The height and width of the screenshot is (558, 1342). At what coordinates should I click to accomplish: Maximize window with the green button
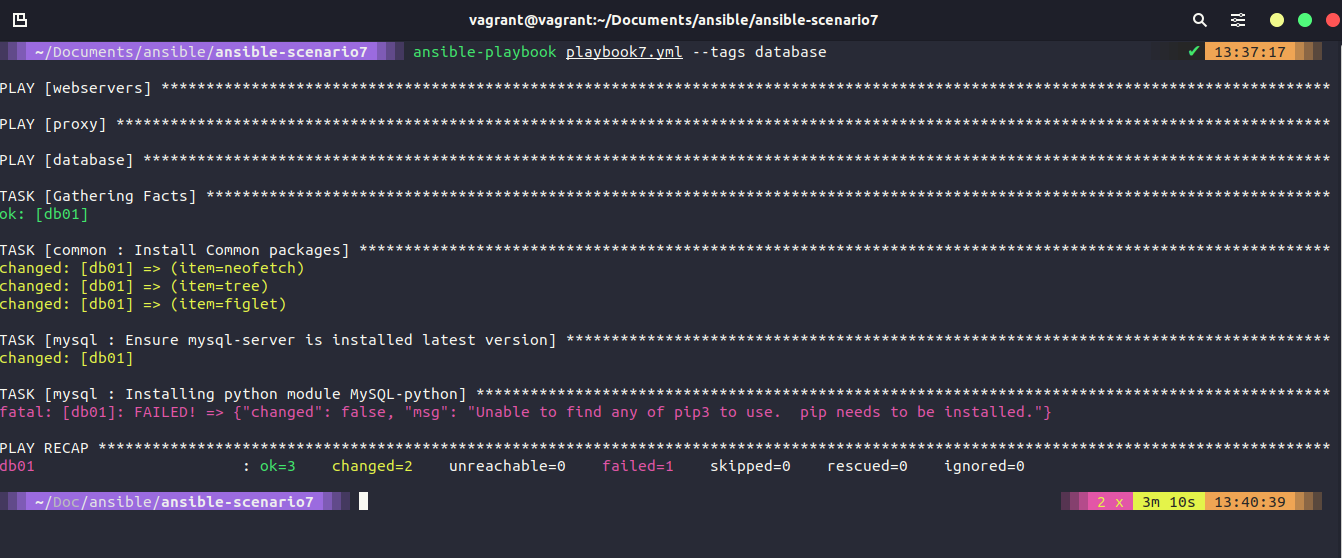pos(1304,20)
